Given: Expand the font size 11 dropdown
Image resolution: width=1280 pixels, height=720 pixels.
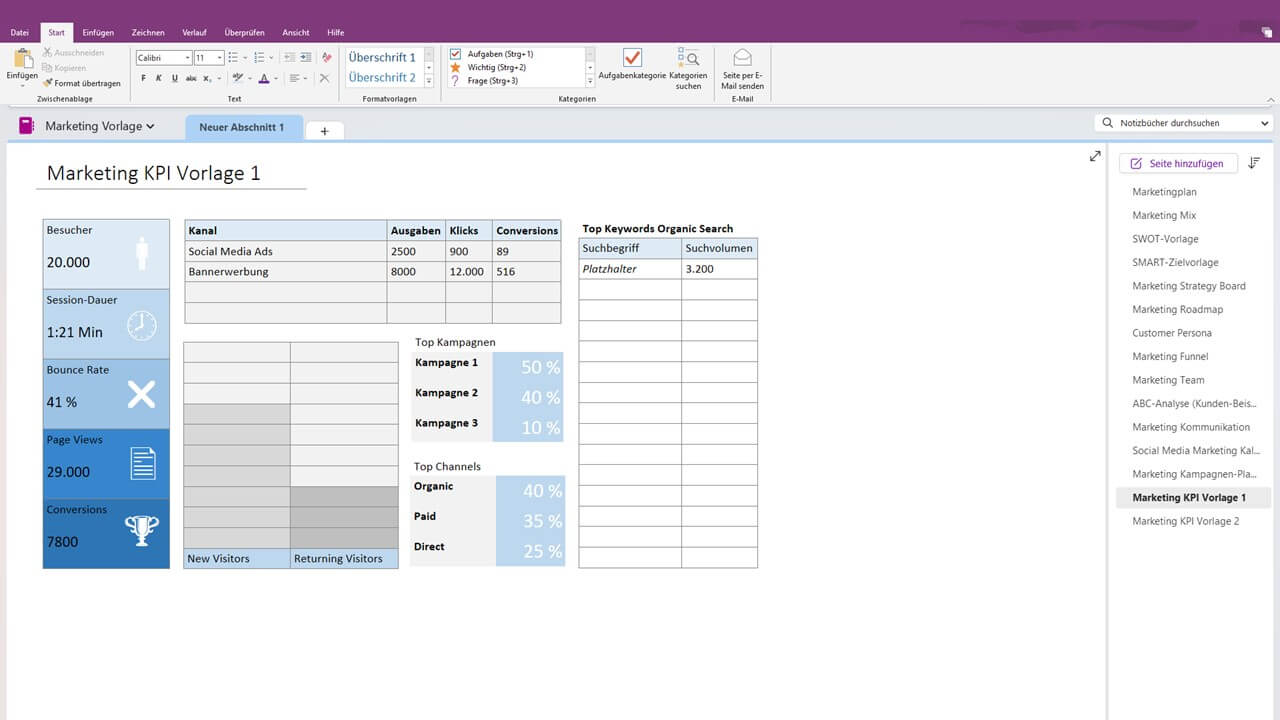Looking at the screenshot, I should pyautogui.click(x=219, y=57).
